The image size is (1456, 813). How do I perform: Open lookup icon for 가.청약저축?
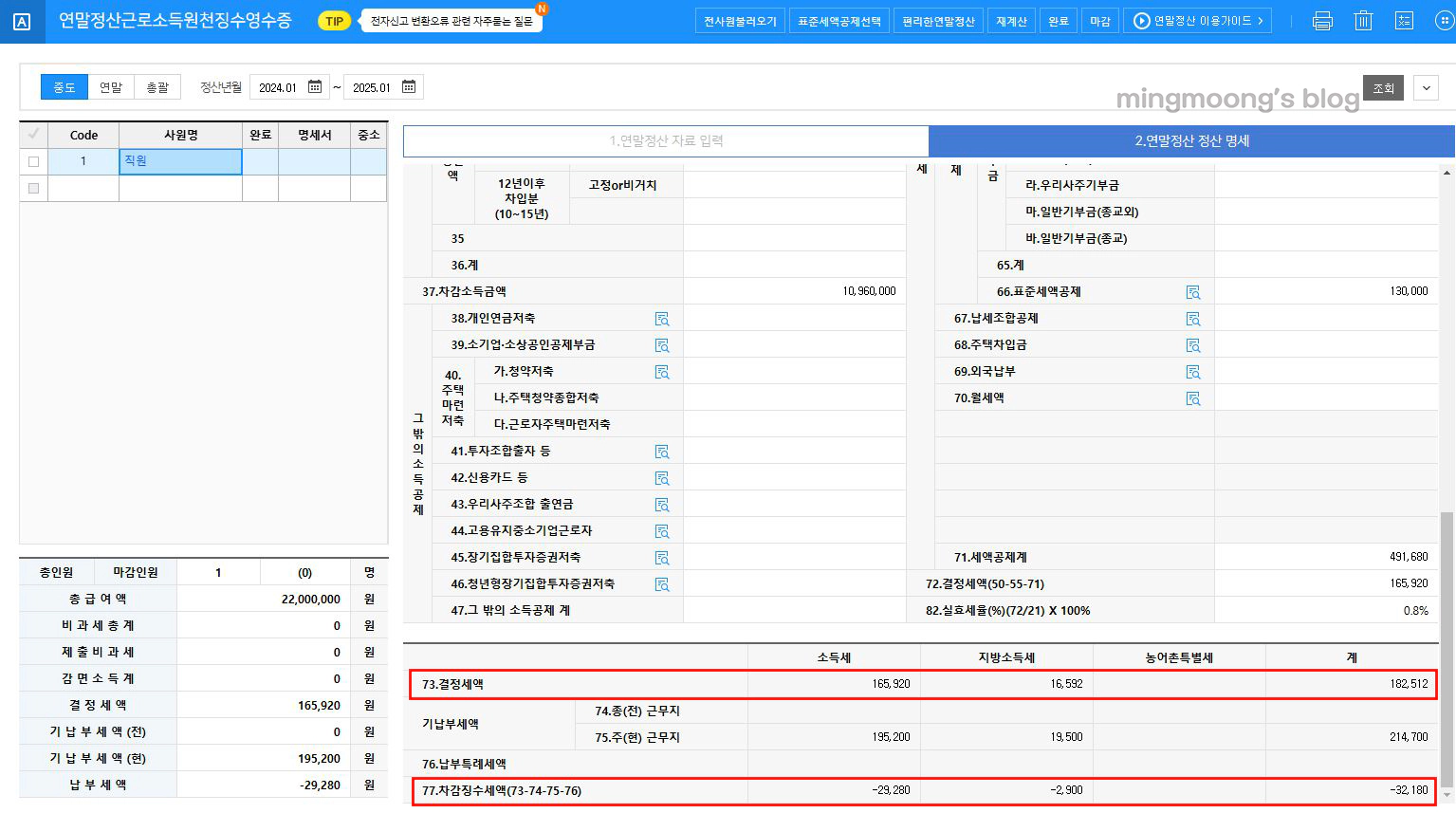662,372
